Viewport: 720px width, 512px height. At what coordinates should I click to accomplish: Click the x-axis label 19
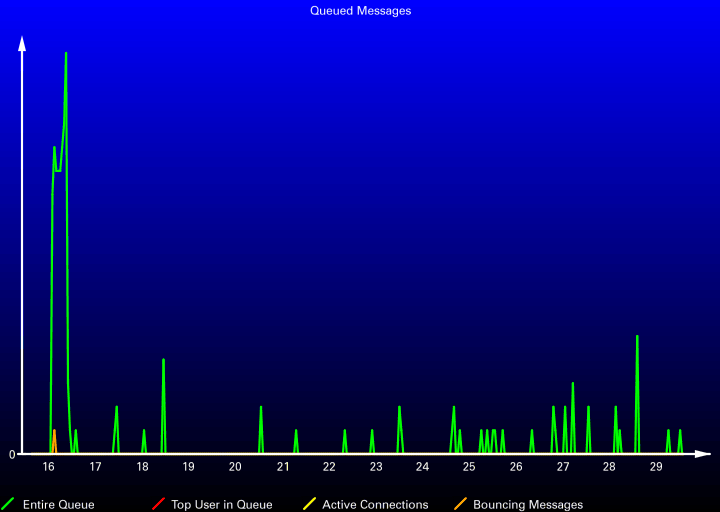[x=188, y=467]
